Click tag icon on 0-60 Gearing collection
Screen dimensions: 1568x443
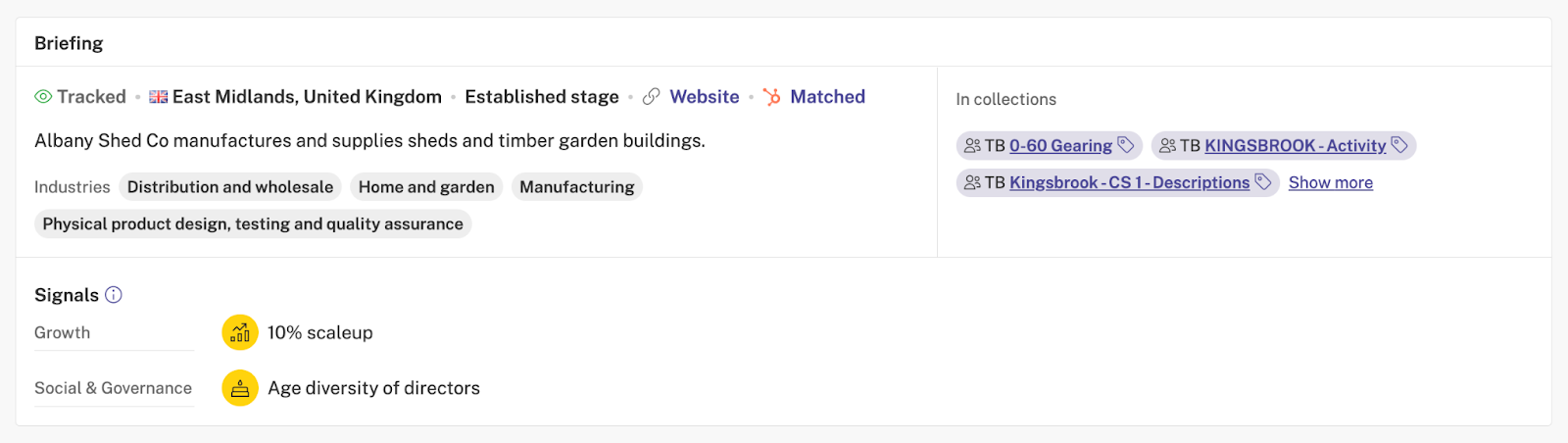1126,145
